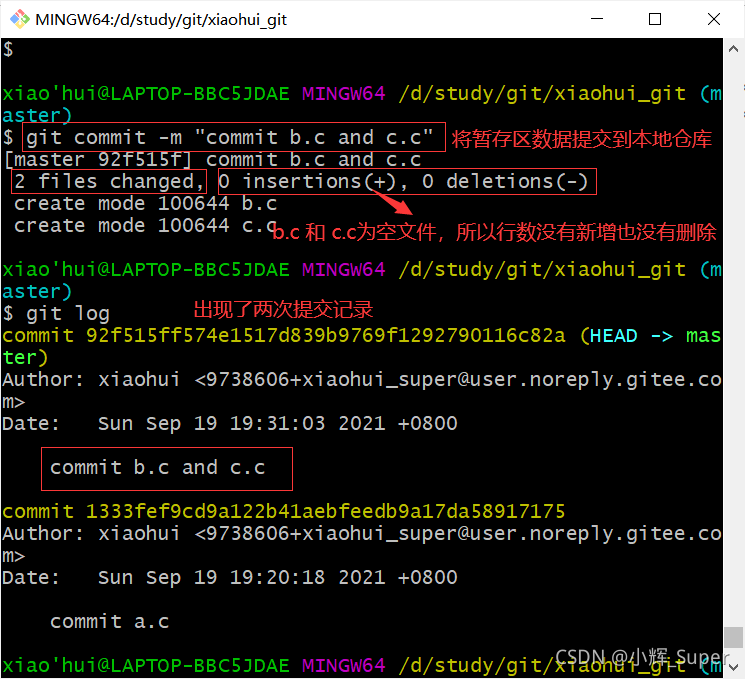Click Author line under commit 92f515ff
Screen dimensions: 745x679
coord(362,390)
